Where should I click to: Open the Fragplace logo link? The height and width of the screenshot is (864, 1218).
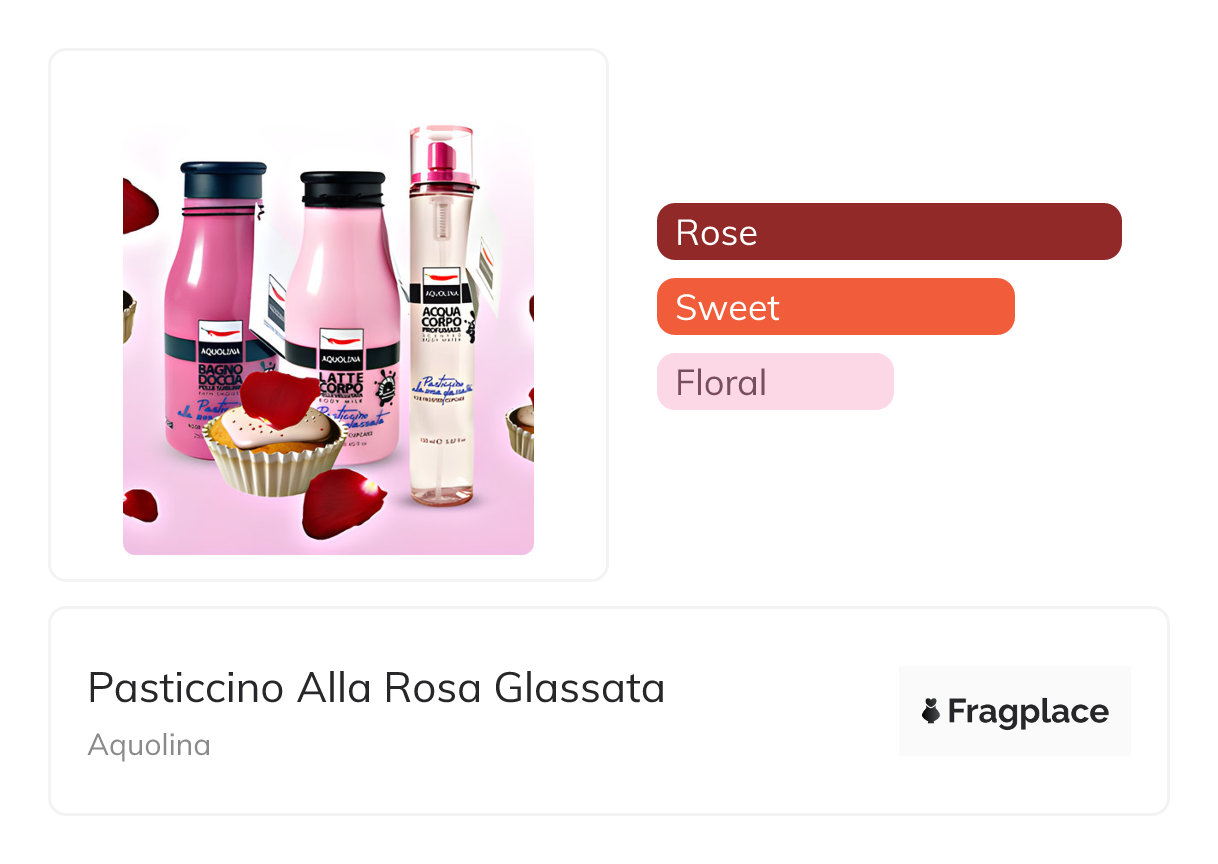(x=1014, y=711)
